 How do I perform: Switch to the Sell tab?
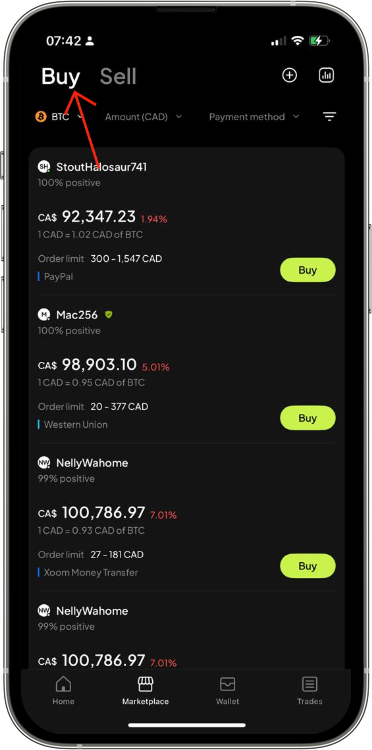click(x=118, y=77)
